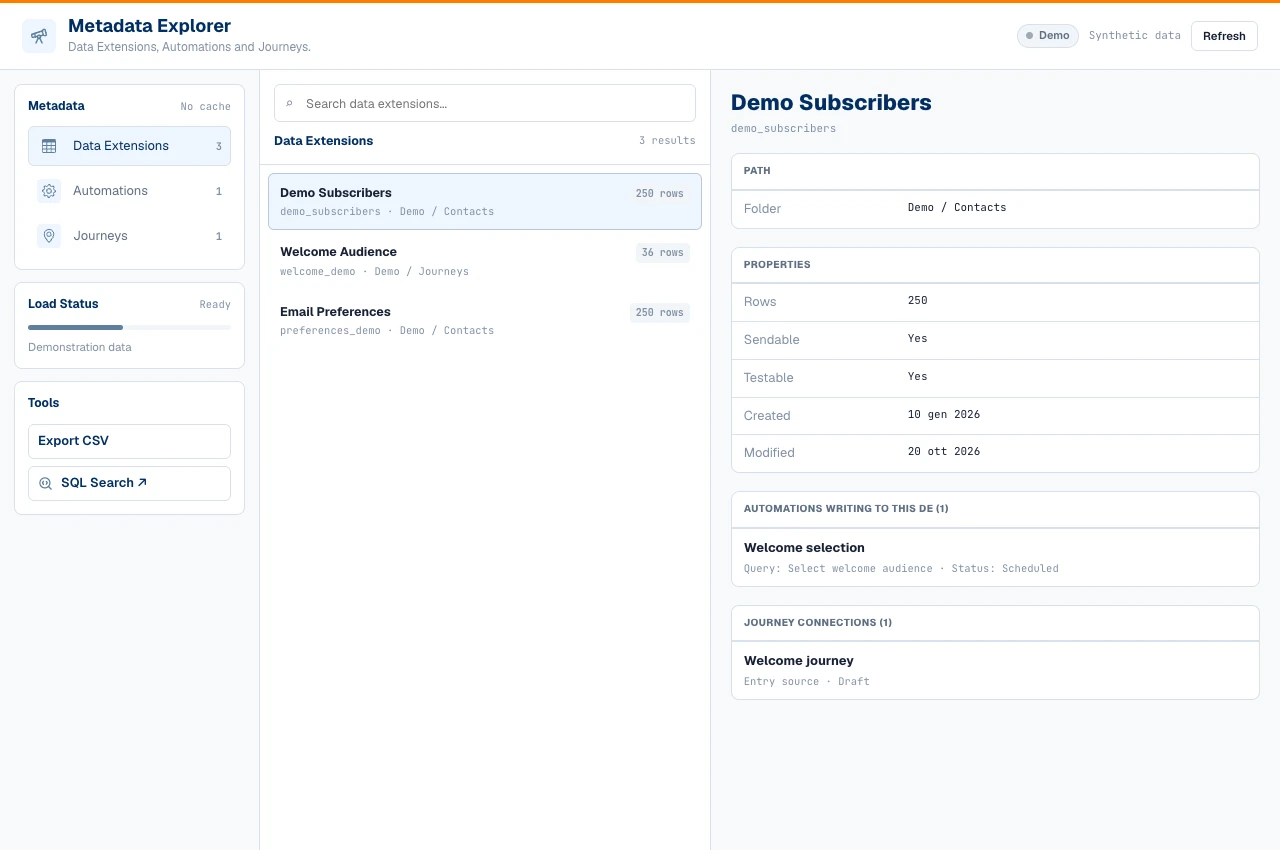Click the Journeys map pin icon
The image size is (1280, 850).
tap(49, 236)
